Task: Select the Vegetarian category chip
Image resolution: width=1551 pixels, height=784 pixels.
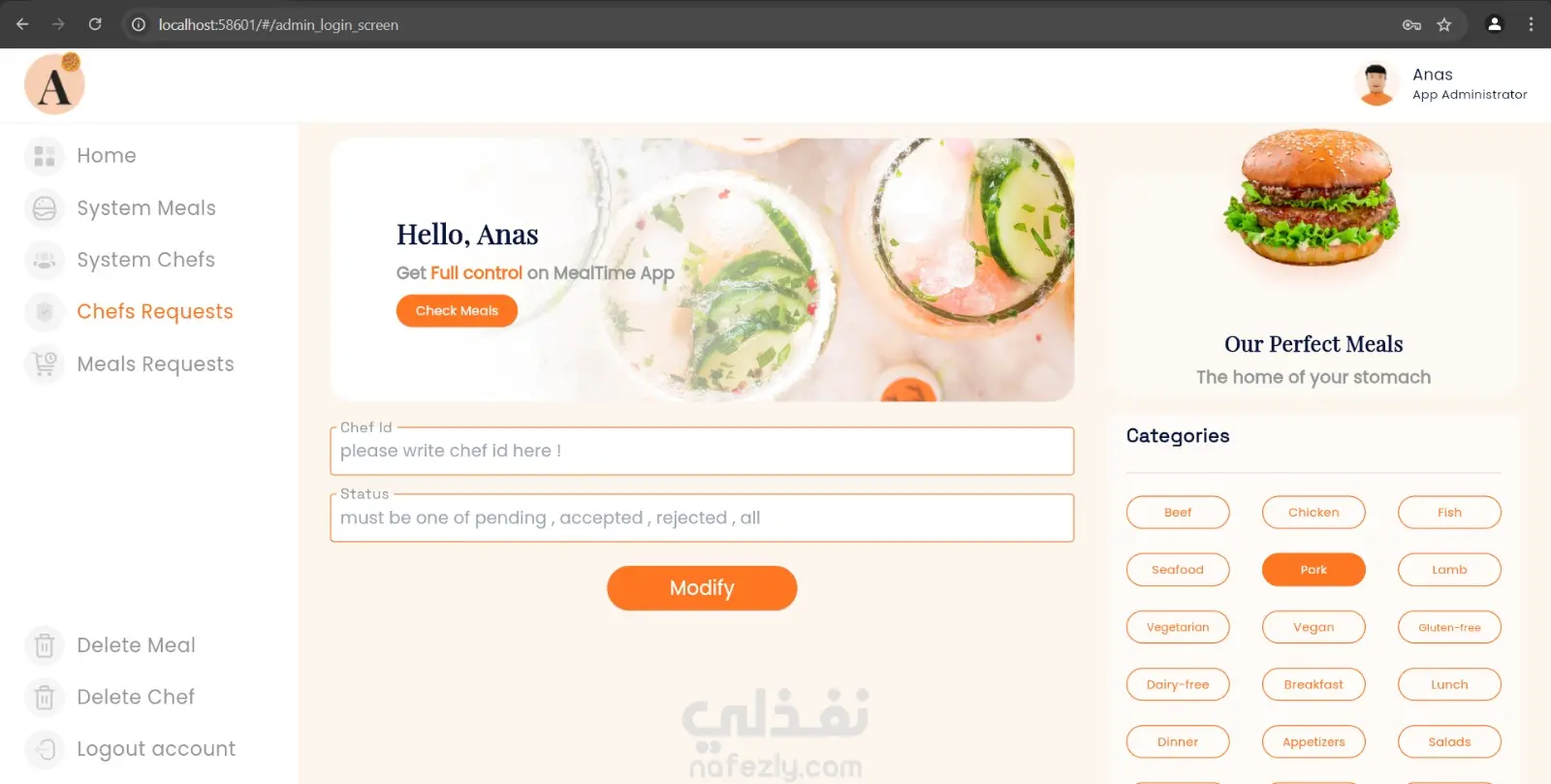Action: tap(1178, 627)
